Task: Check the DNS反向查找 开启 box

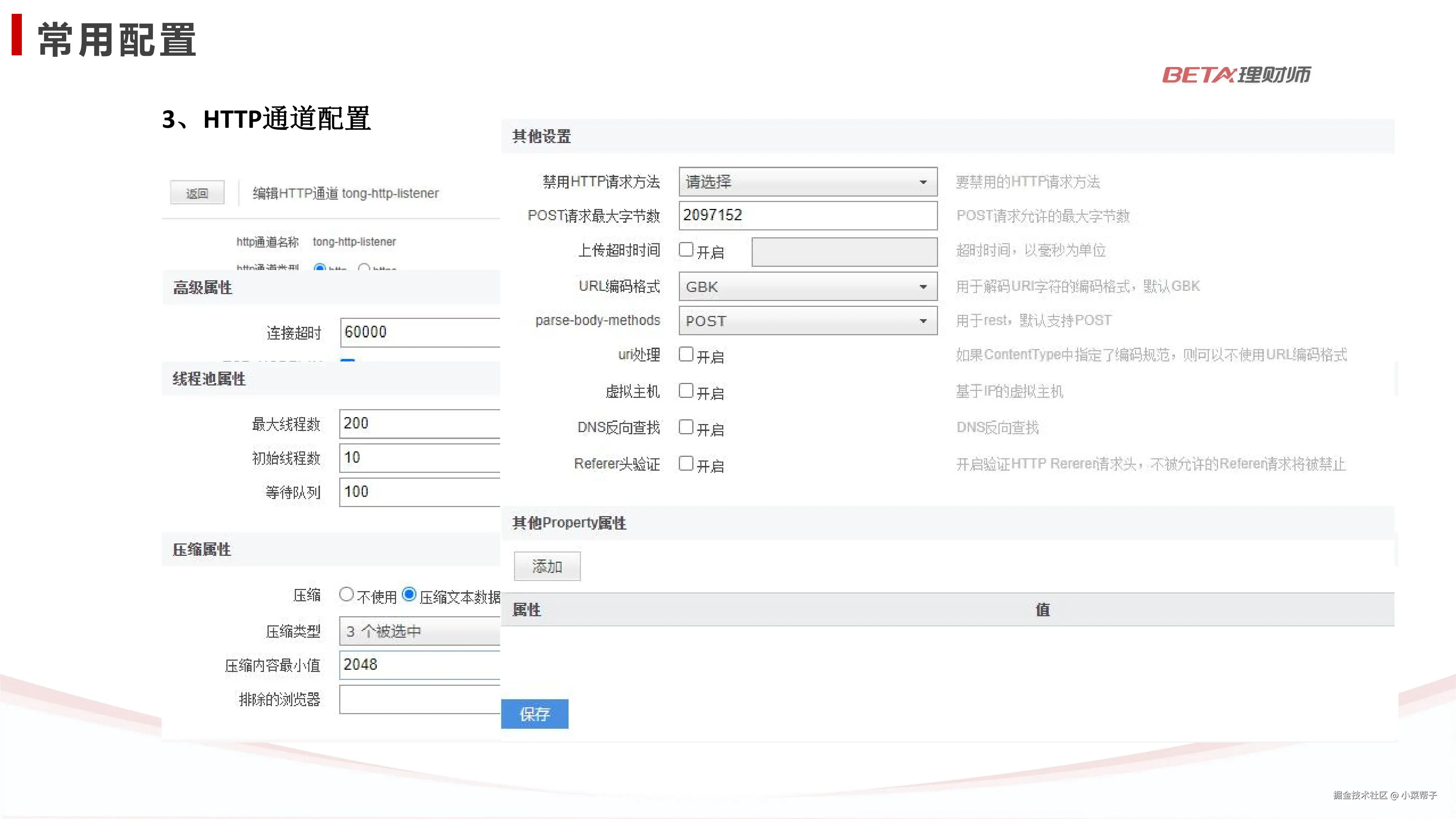Action: click(686, 427)
